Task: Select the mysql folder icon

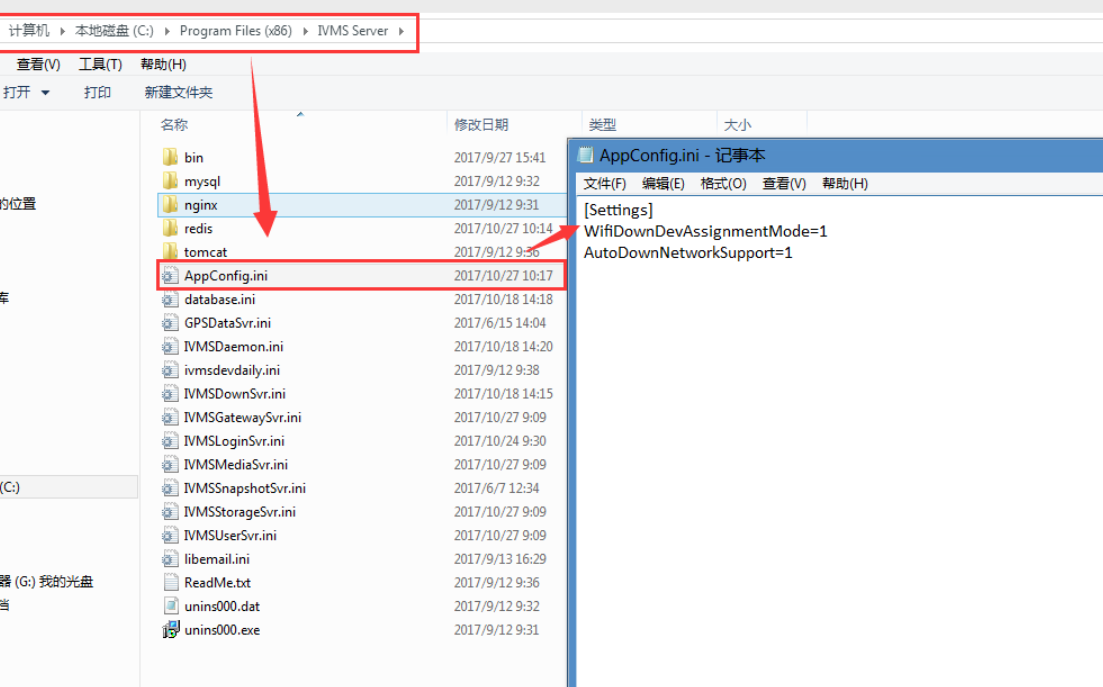Action: pos(170,181)
